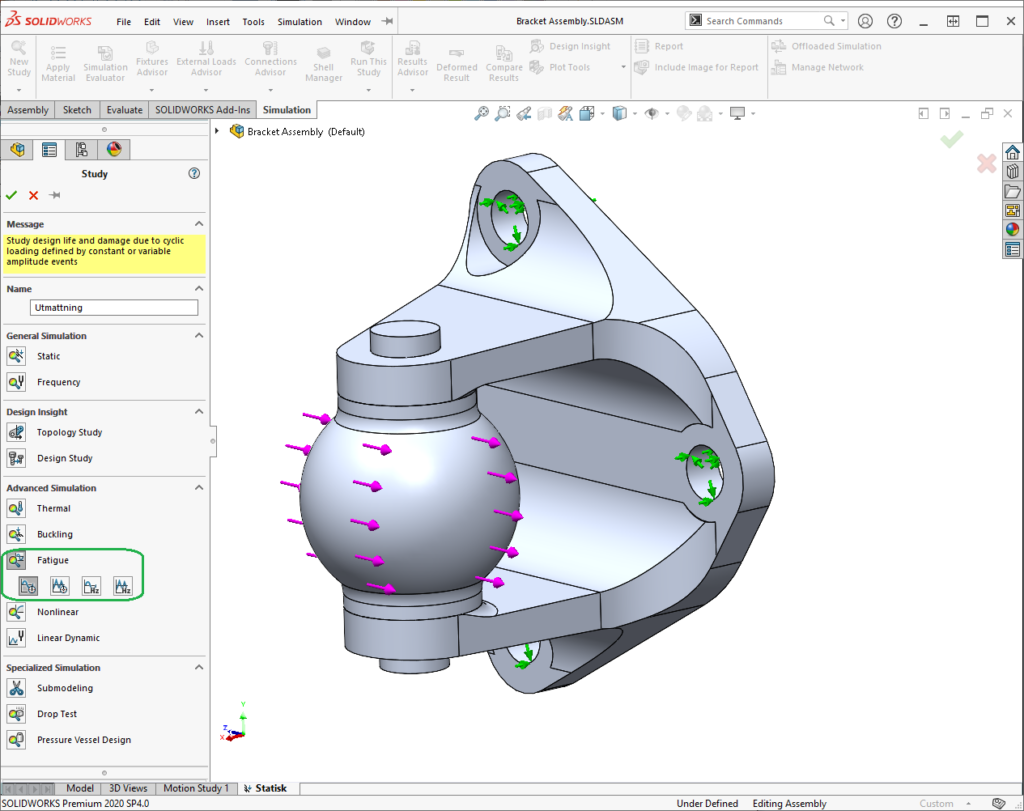Select the Pressure Vessel Design icon
The height and width of the screenshot is (811, 1024).
tap(16, 740)
